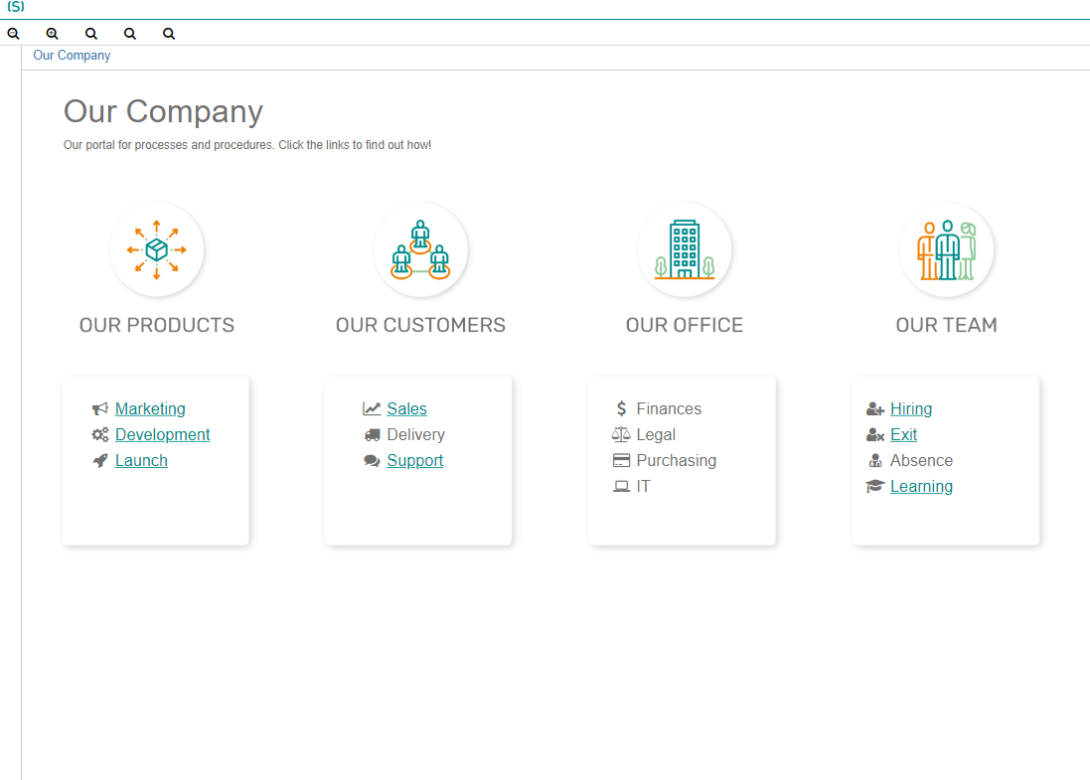Select the Finances text entry
This screenshot has width=1090, height=780.
coord(669,409)
